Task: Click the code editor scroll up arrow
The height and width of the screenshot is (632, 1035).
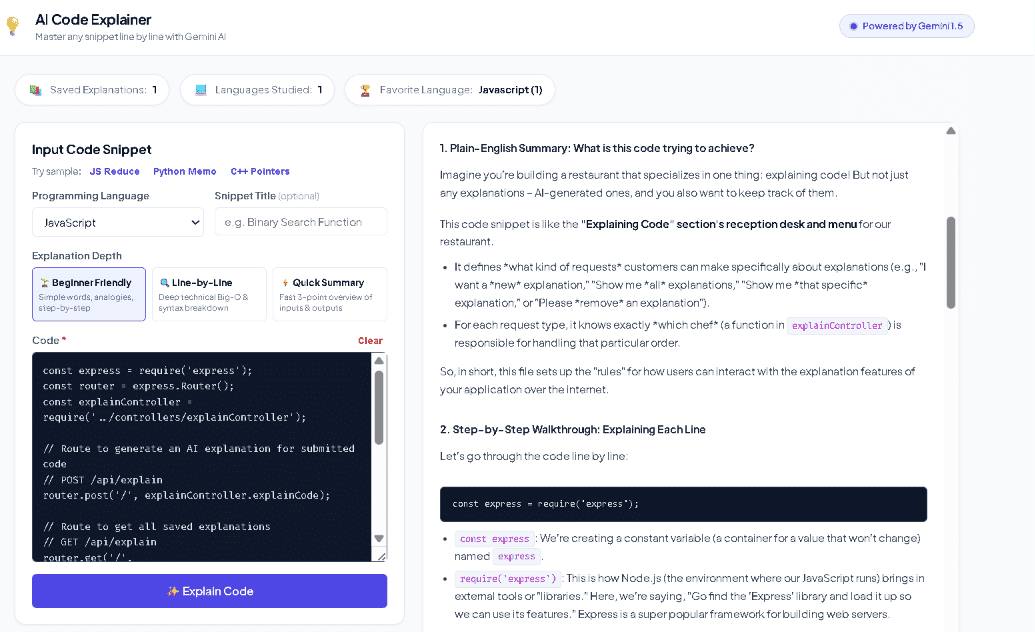Action: (379, 360)
